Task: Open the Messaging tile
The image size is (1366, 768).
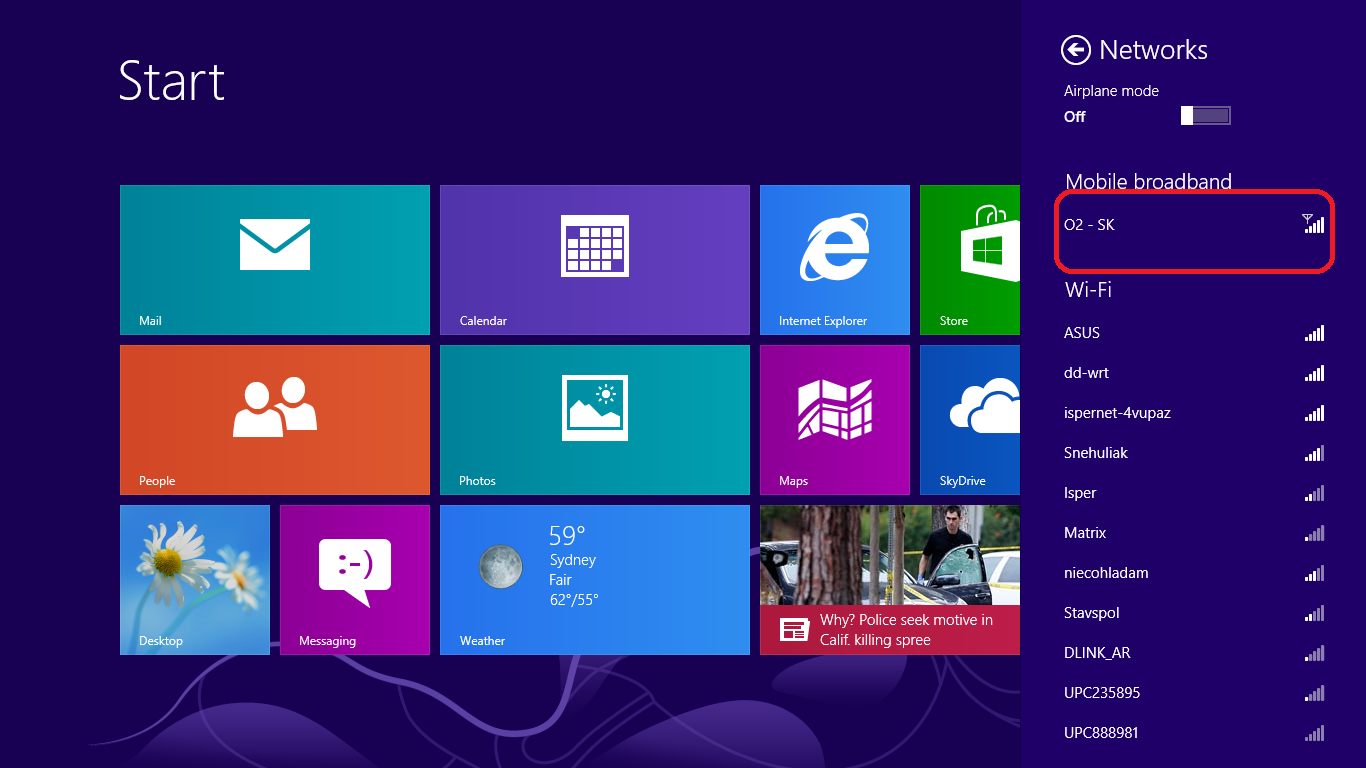Action: pos(355,580)
